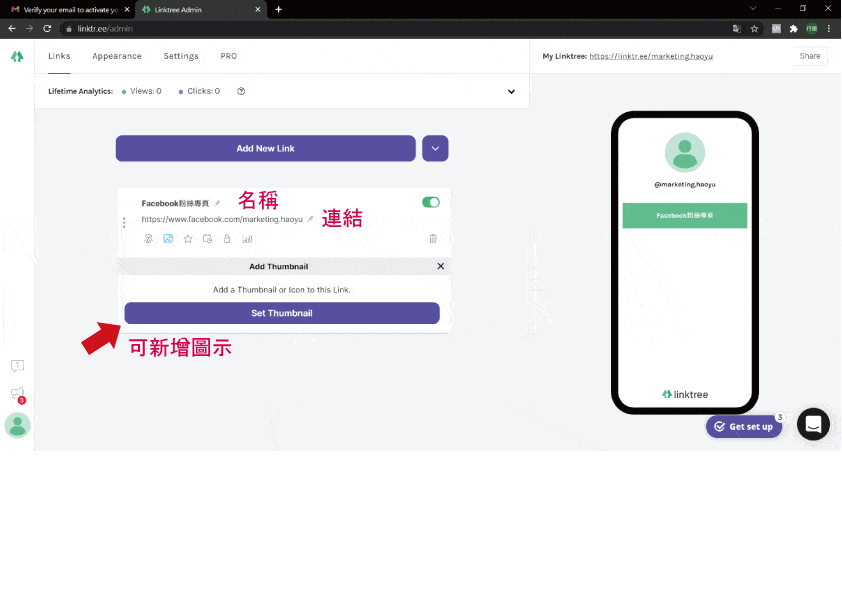
Task: Select the Linktree Admin browser tab
Action: click(200, 10)
